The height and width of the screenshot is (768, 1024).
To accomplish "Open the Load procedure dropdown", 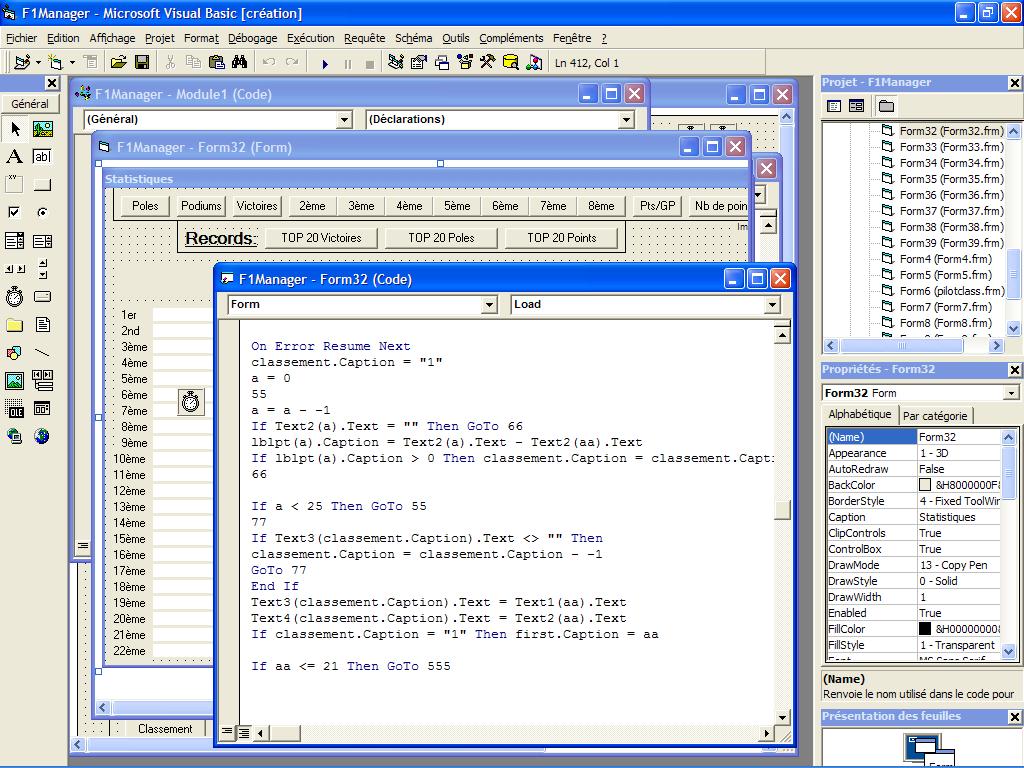I will 773,304.
